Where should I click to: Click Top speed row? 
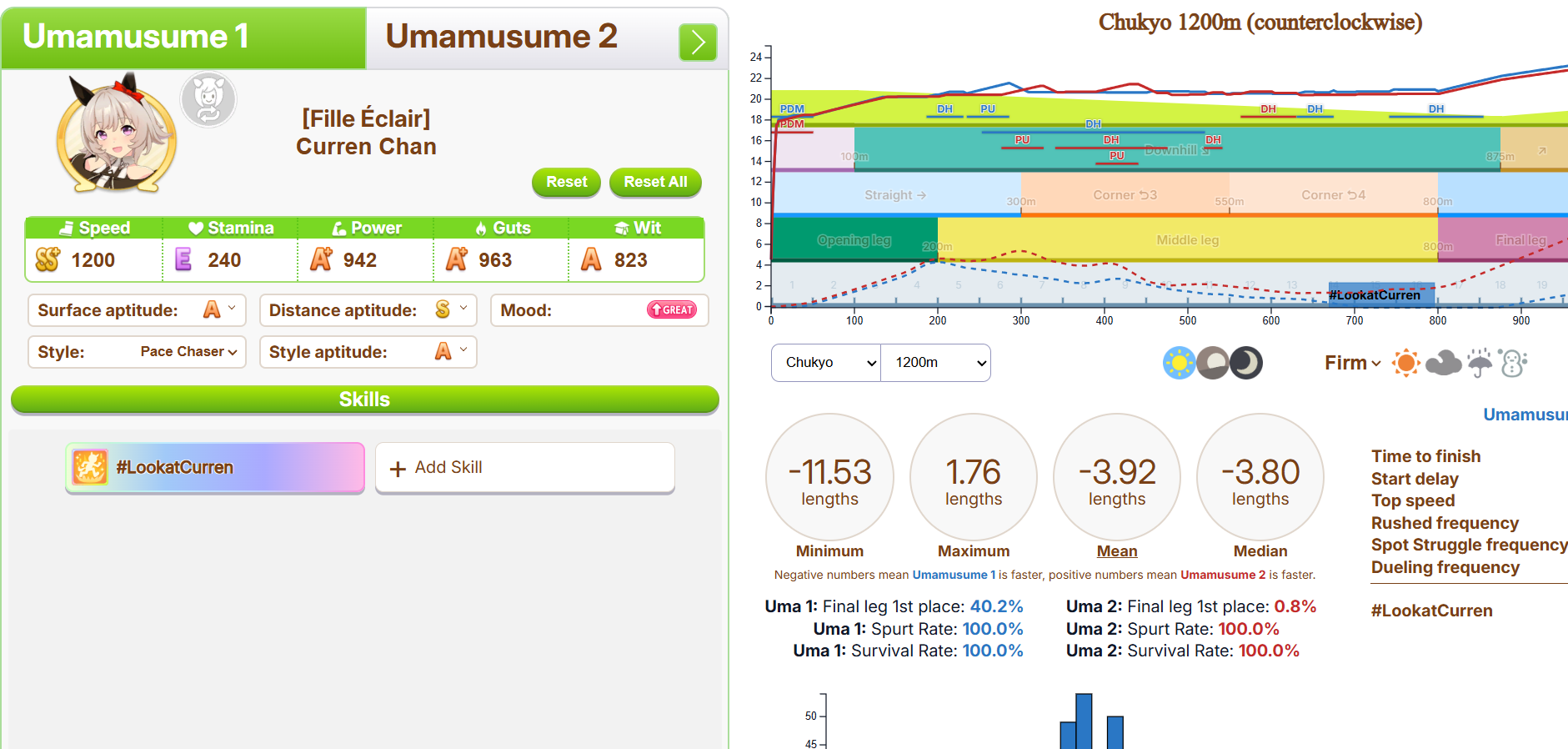click(x=1413, y=500)
